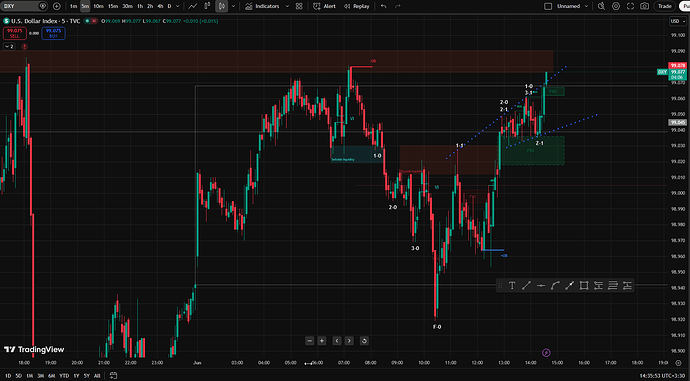The height and width of the screenshot is (381, 690).
Task: Click the BUY 99.075 button
Action: tap(53, 33)
